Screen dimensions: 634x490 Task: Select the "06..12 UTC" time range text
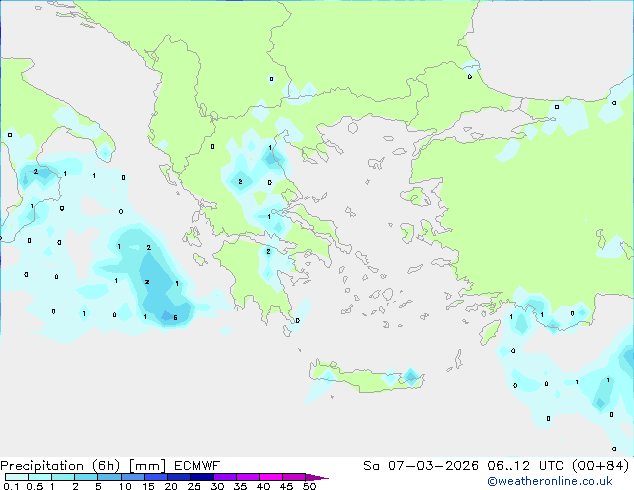[524, 466]
